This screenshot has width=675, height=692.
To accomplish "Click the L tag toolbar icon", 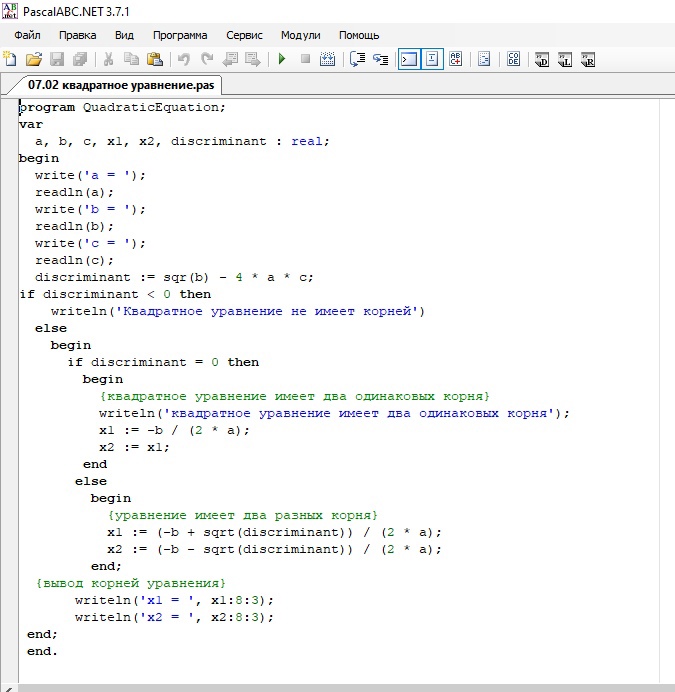I will pyautogui.click(x=565, y=59).
